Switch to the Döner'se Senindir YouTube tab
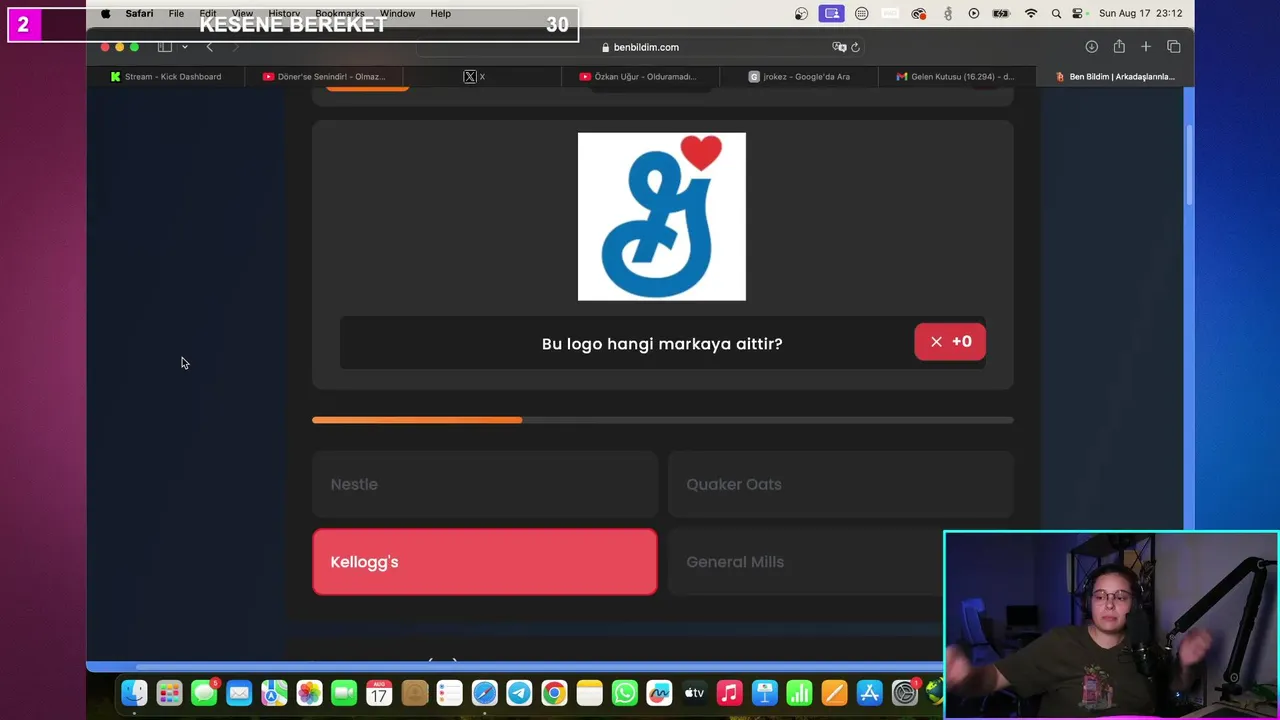The height and width of the screenshot is (720, 1280). pos(324,76)
